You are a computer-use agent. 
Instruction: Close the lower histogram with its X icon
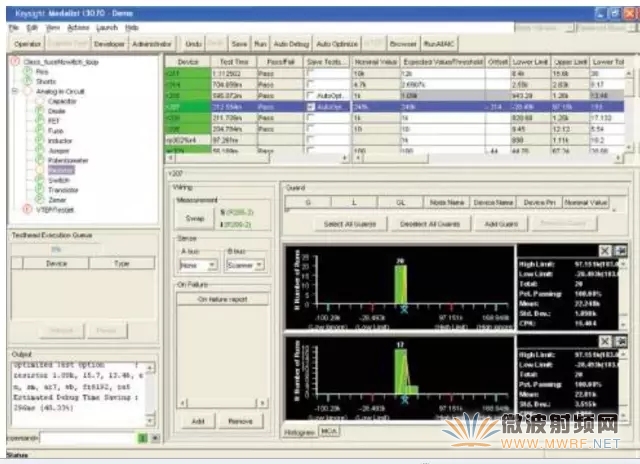pyautogui.click(x=605, y=341)
